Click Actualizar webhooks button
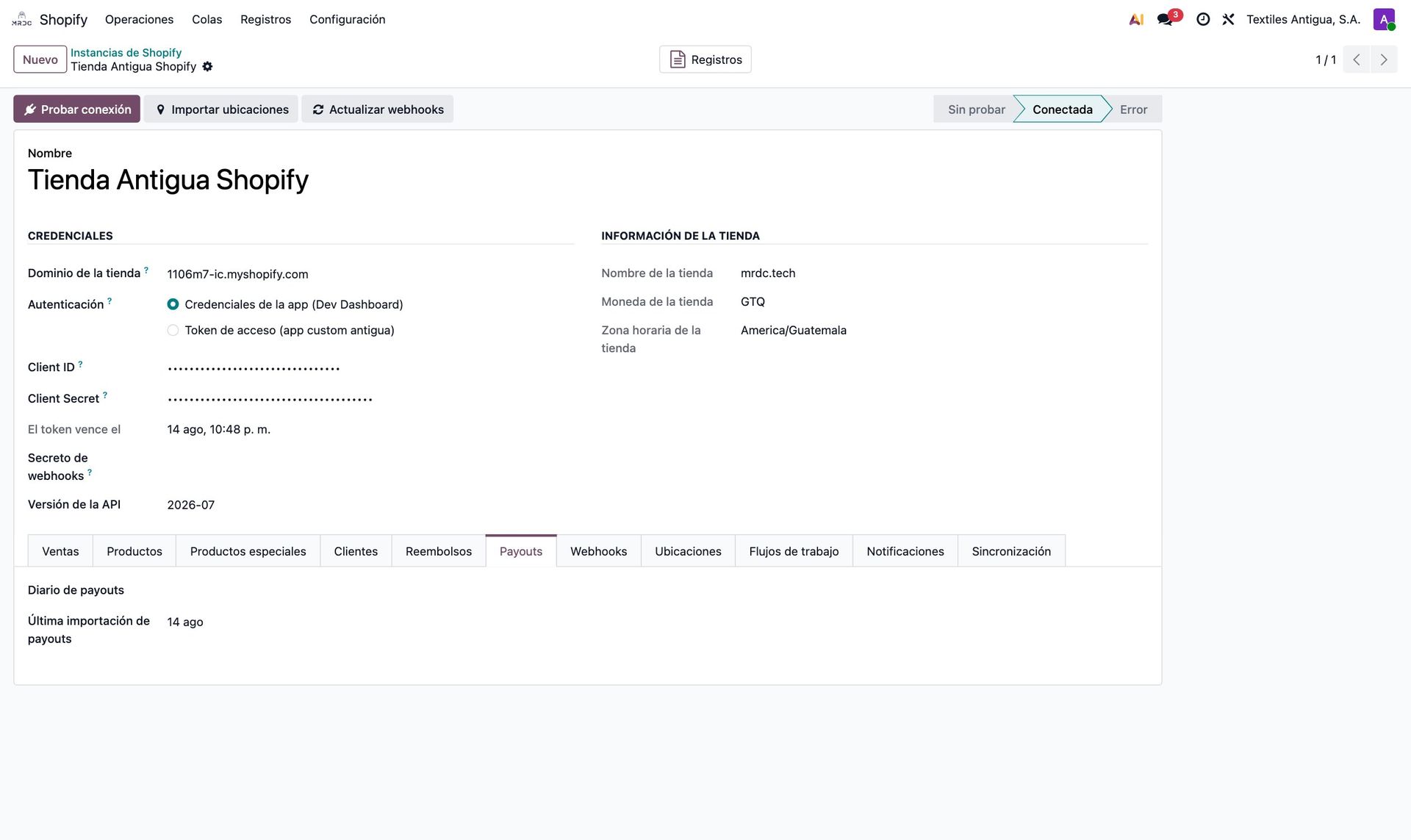The image size is (1411, 840). pos(378,109)
